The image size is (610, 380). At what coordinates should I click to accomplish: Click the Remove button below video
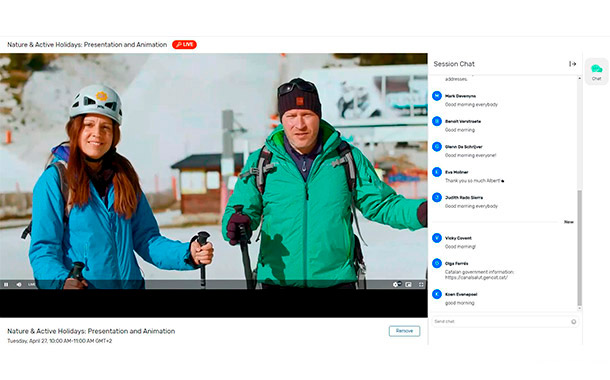click(x=404, y=331)
